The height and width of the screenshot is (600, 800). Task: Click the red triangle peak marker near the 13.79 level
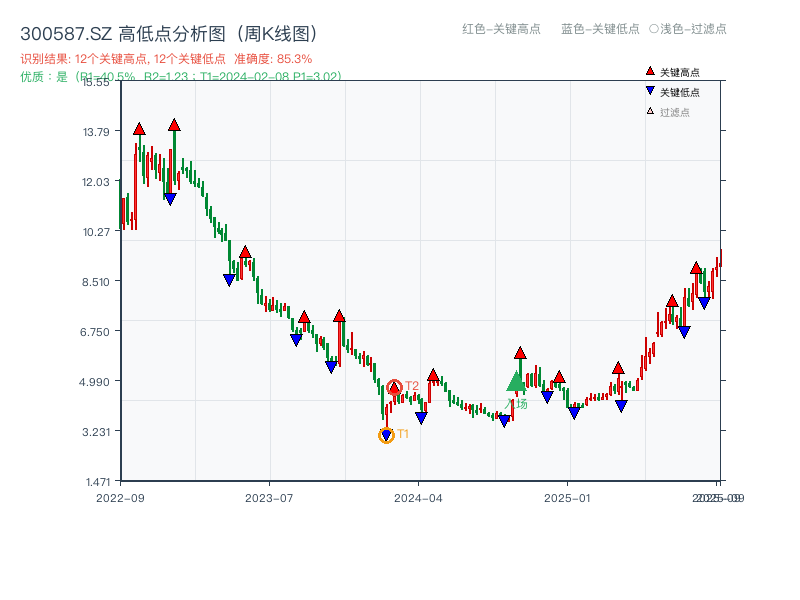(138, 128)
